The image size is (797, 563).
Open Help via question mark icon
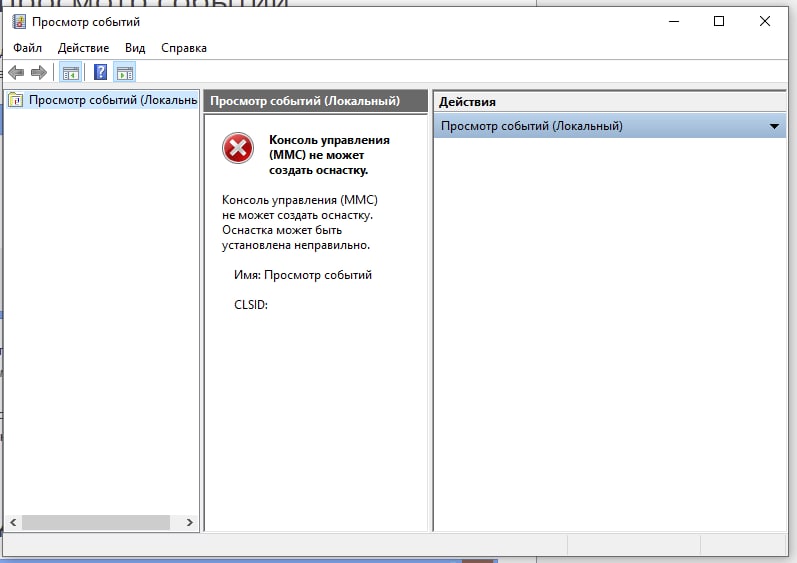pyautogui.click(x=101, y=73)
